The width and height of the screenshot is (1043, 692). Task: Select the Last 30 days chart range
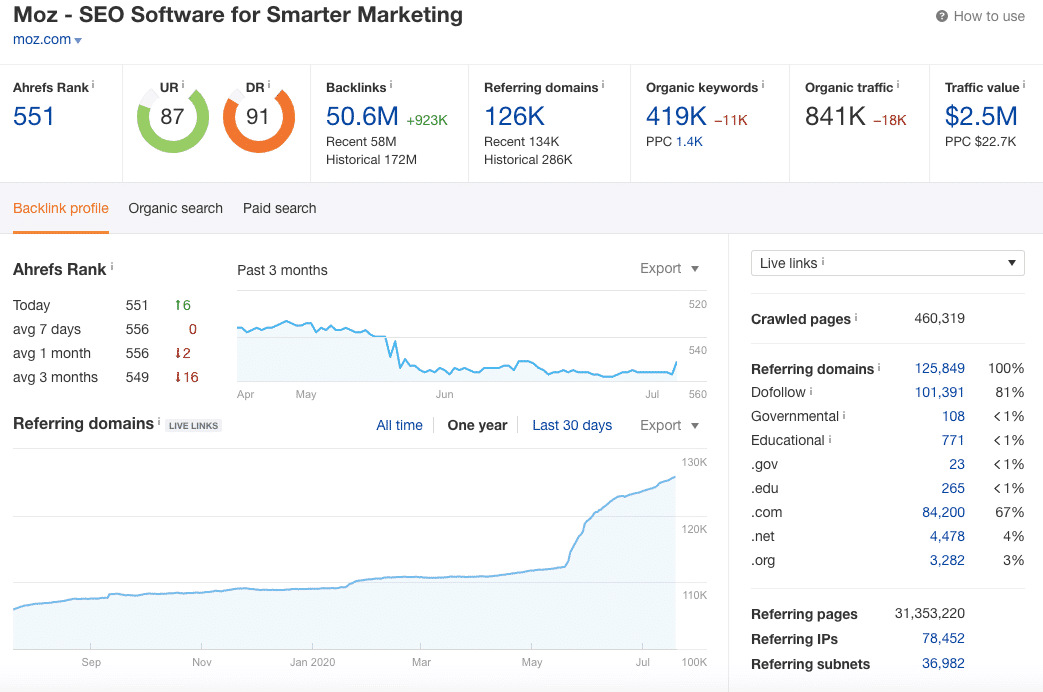(x=572, y=425)
